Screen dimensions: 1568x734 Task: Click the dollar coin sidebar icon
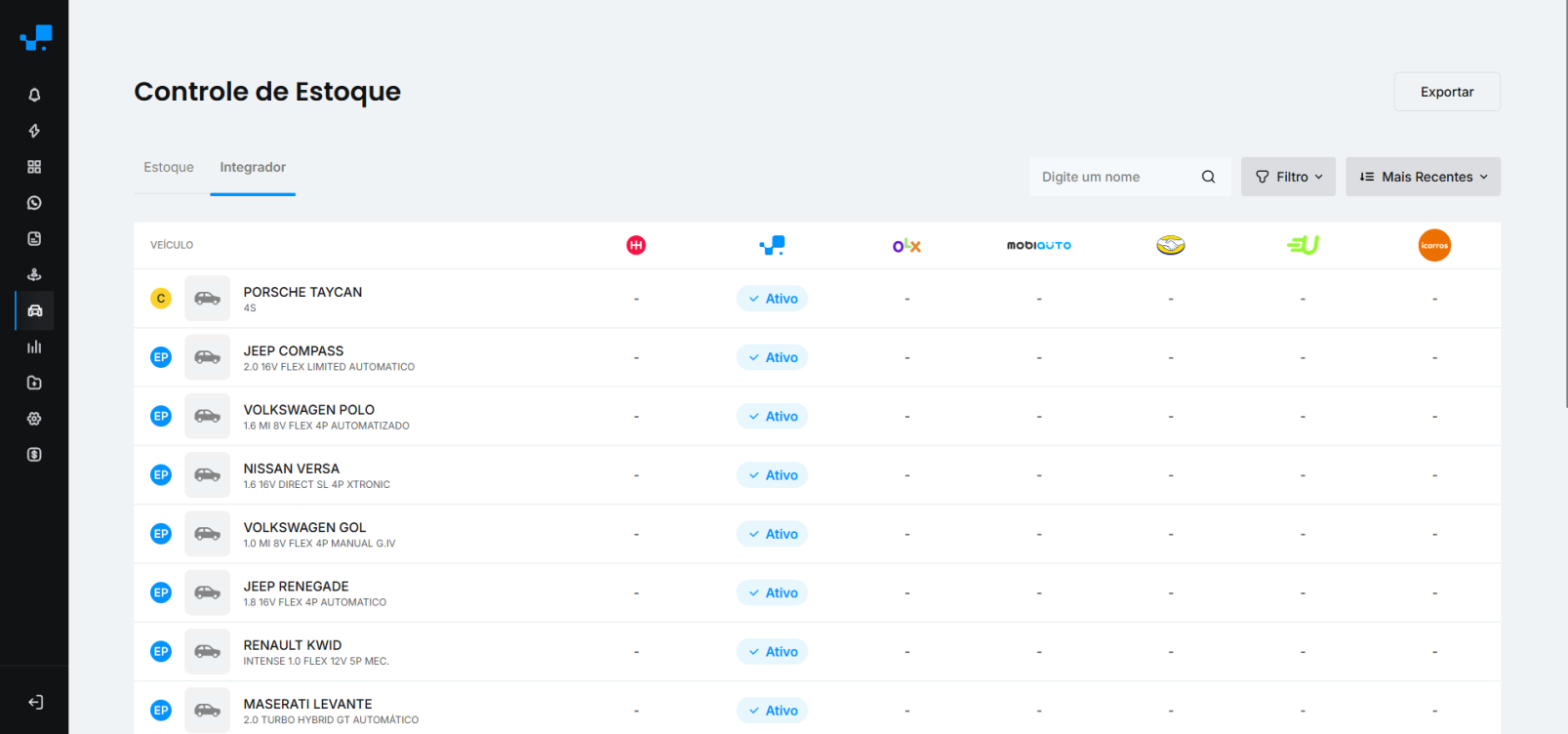tap(34, 455)
